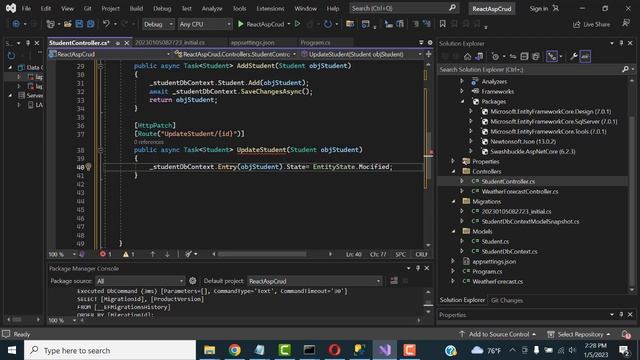Click Select Repository in status bar
This screenshot has height=360, width=640.
pyautogui.click(x=579, y=334)
